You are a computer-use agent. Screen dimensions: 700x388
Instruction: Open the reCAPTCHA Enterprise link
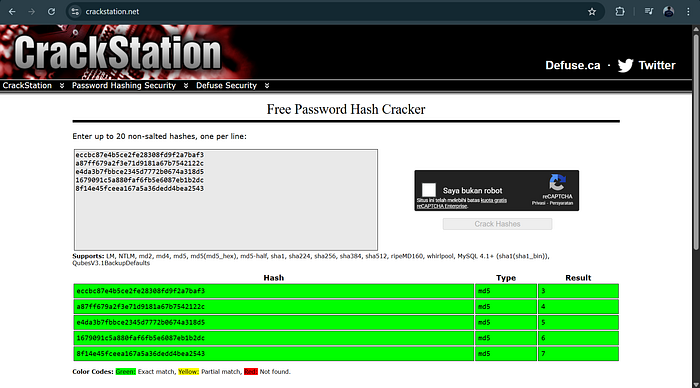(x=442, y=206)
